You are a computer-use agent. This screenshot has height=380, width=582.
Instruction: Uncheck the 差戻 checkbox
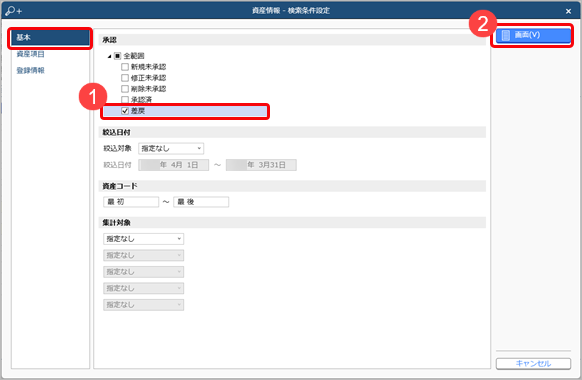(125, 111)
